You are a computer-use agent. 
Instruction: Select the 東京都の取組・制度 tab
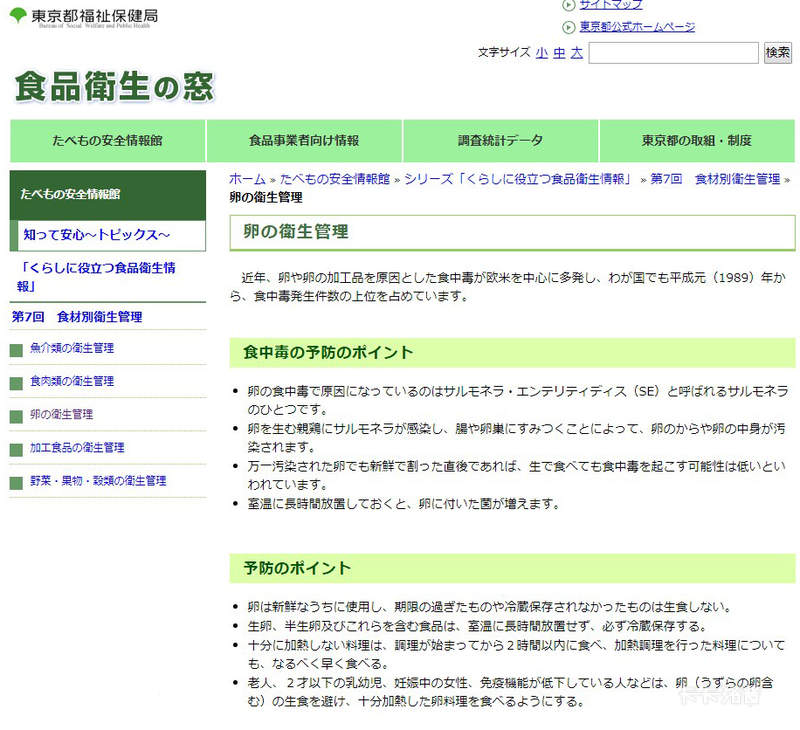coord(698,140)
